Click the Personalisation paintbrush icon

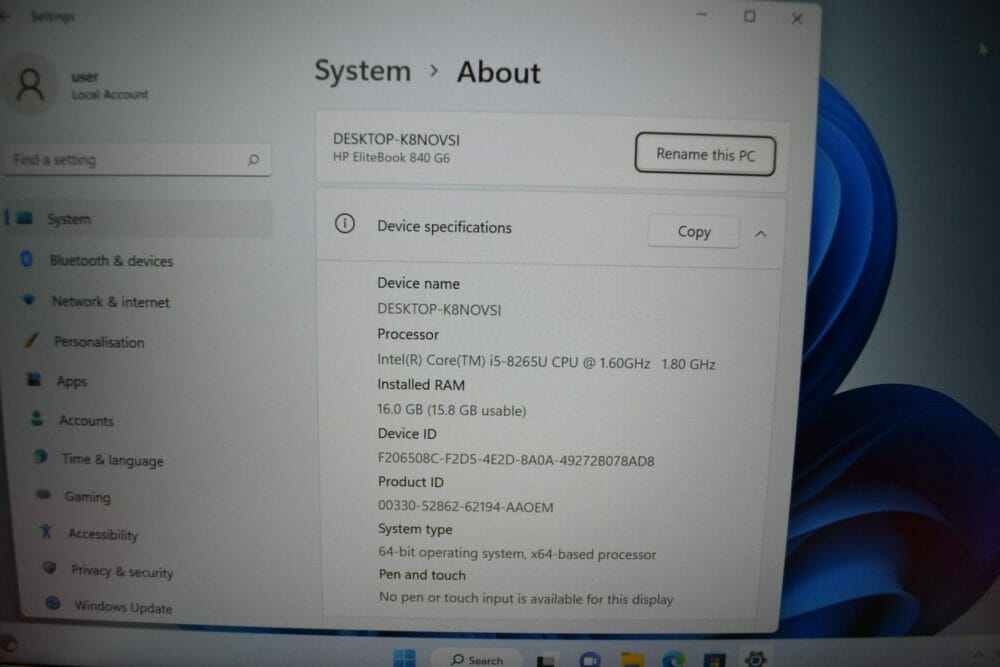32,339
